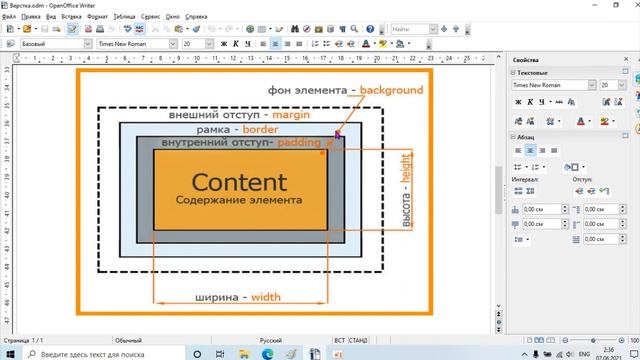
Task: Toggle italic К in the formatting toolbar
Action: tap(236, 44)
